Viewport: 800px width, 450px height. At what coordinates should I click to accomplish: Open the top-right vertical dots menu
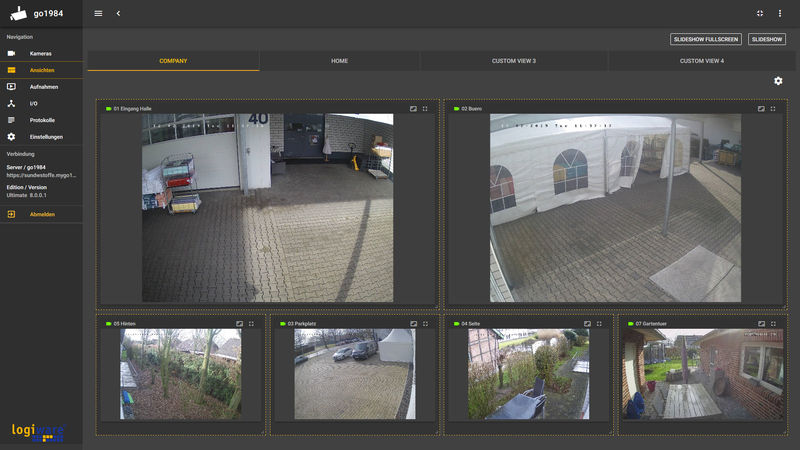click(780, 13)
